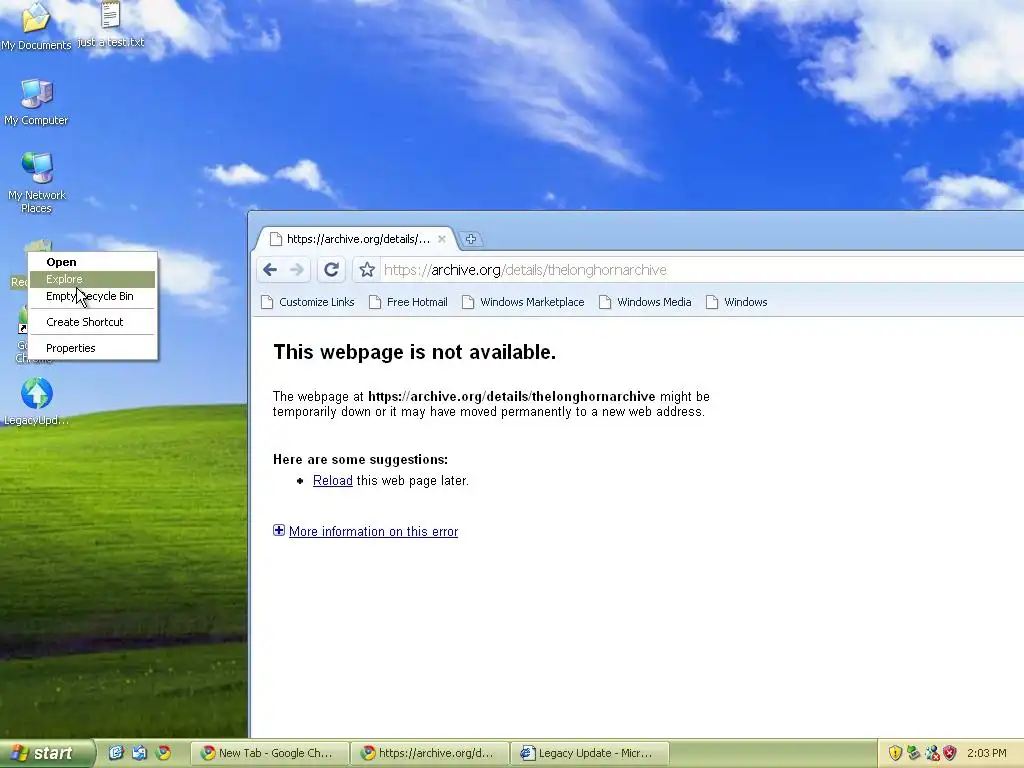Open the Windows bookmark

click(737, 302)
